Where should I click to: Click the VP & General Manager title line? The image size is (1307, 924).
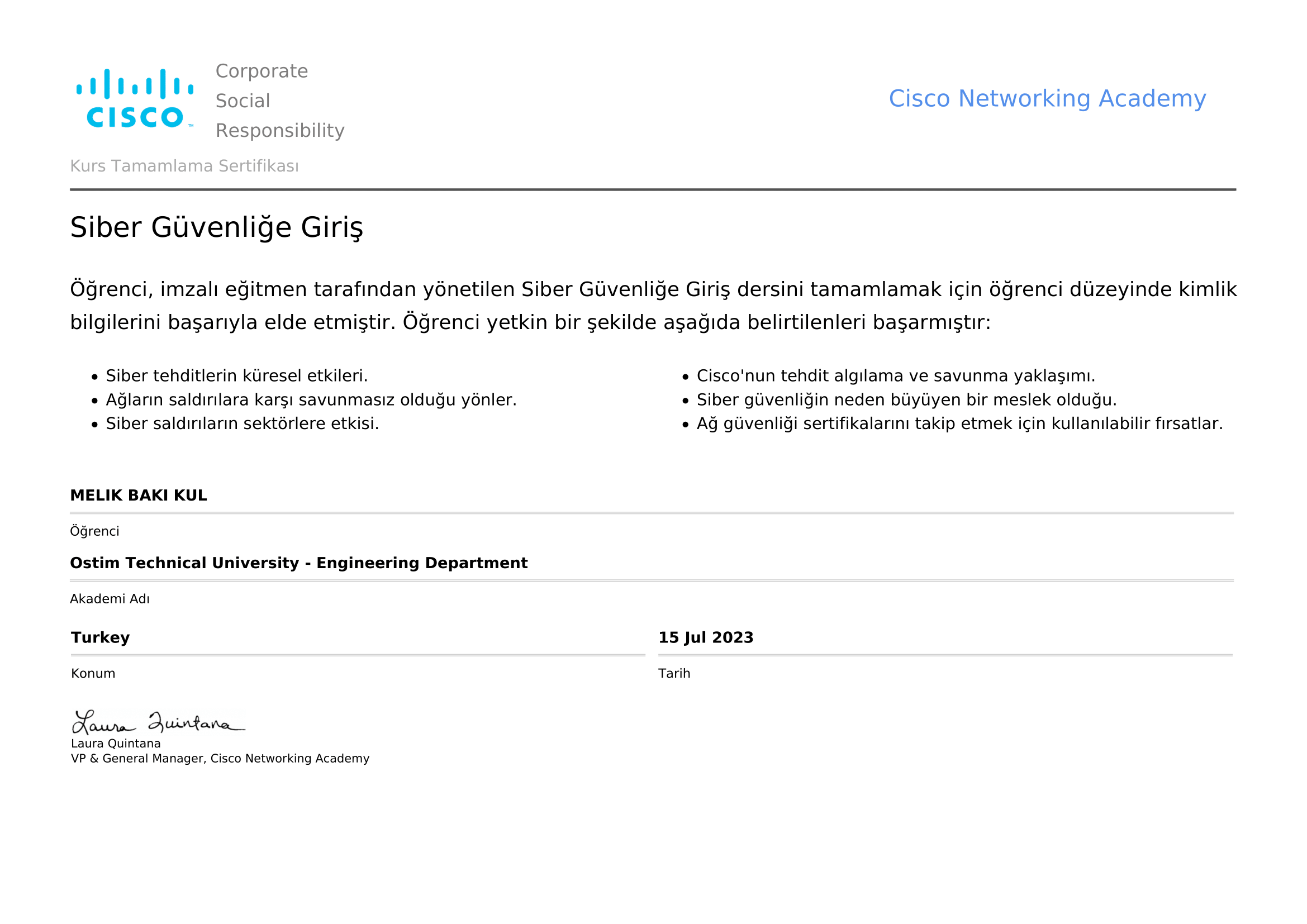220,759
